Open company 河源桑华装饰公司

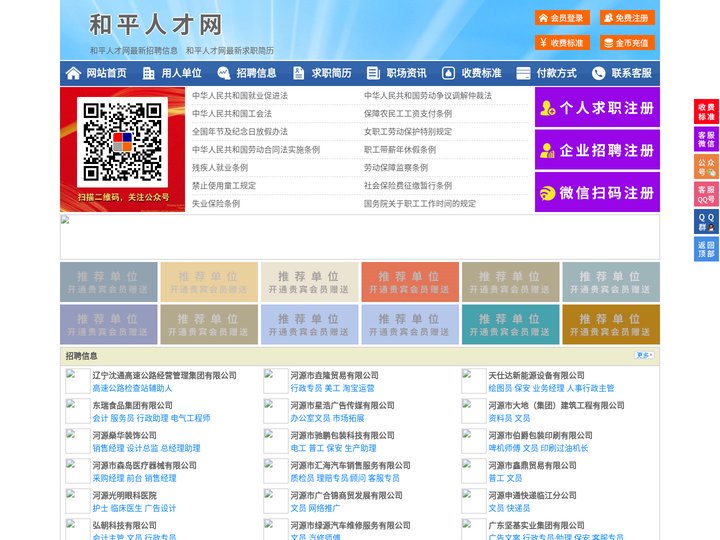[124, 435]
